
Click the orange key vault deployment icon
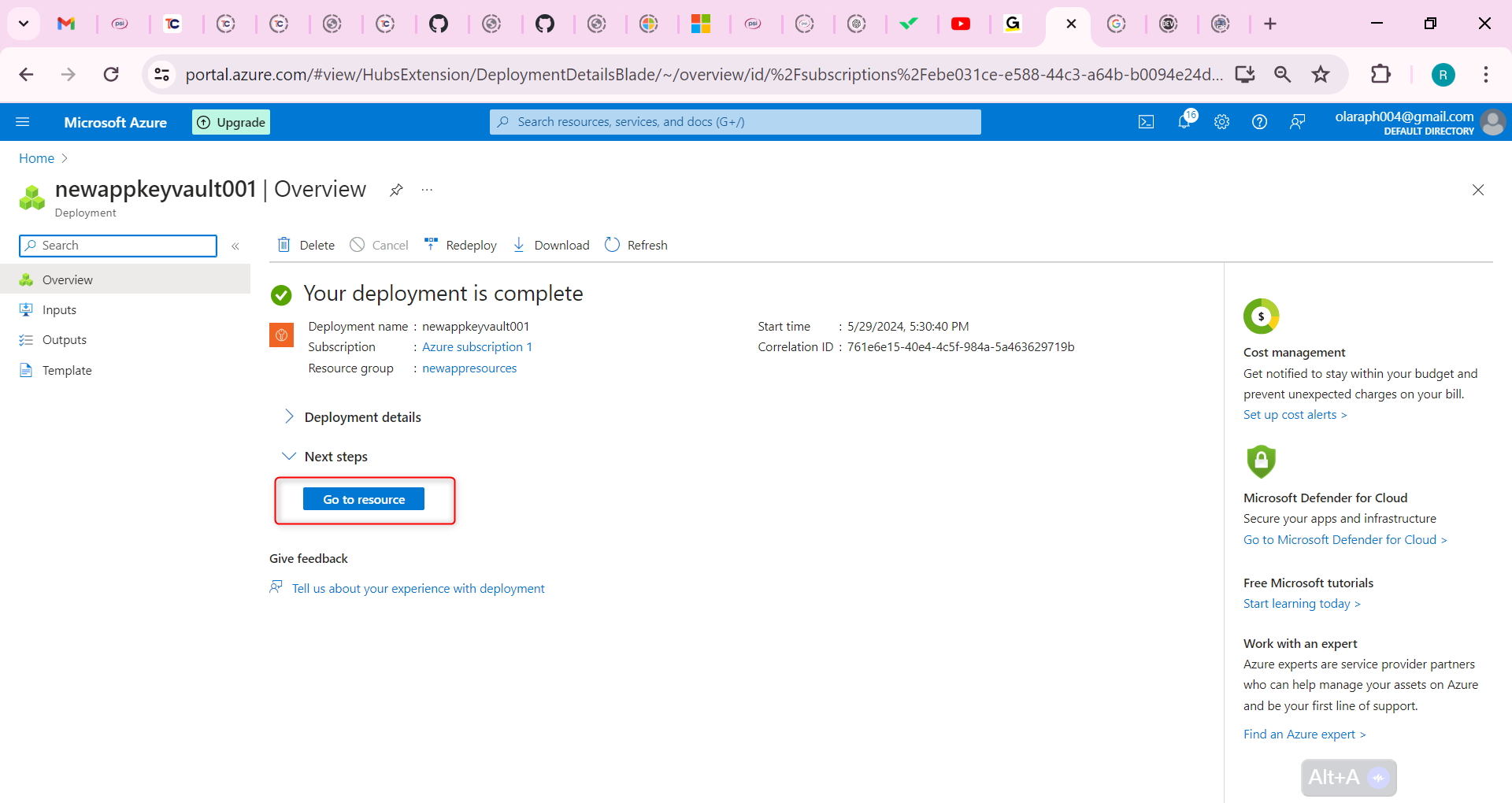tap(281, 335)
